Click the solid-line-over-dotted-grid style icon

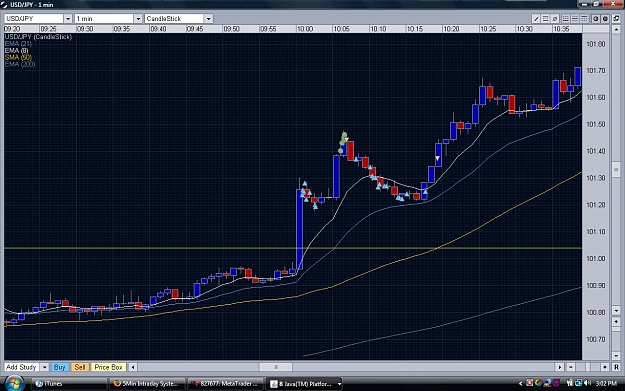coord(584,19)
